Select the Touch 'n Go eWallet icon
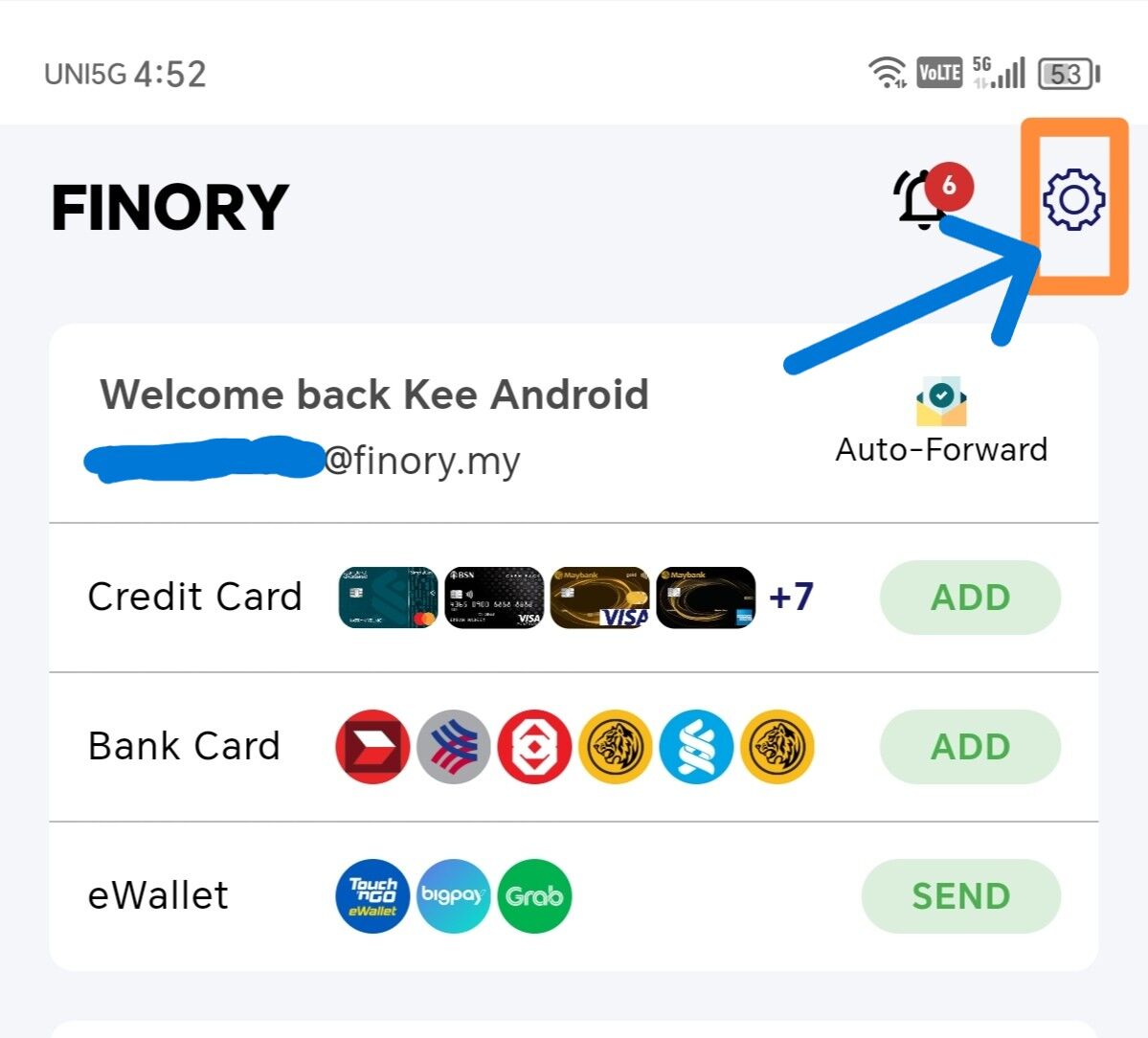 pyautogui.click(x=372, y=896)
